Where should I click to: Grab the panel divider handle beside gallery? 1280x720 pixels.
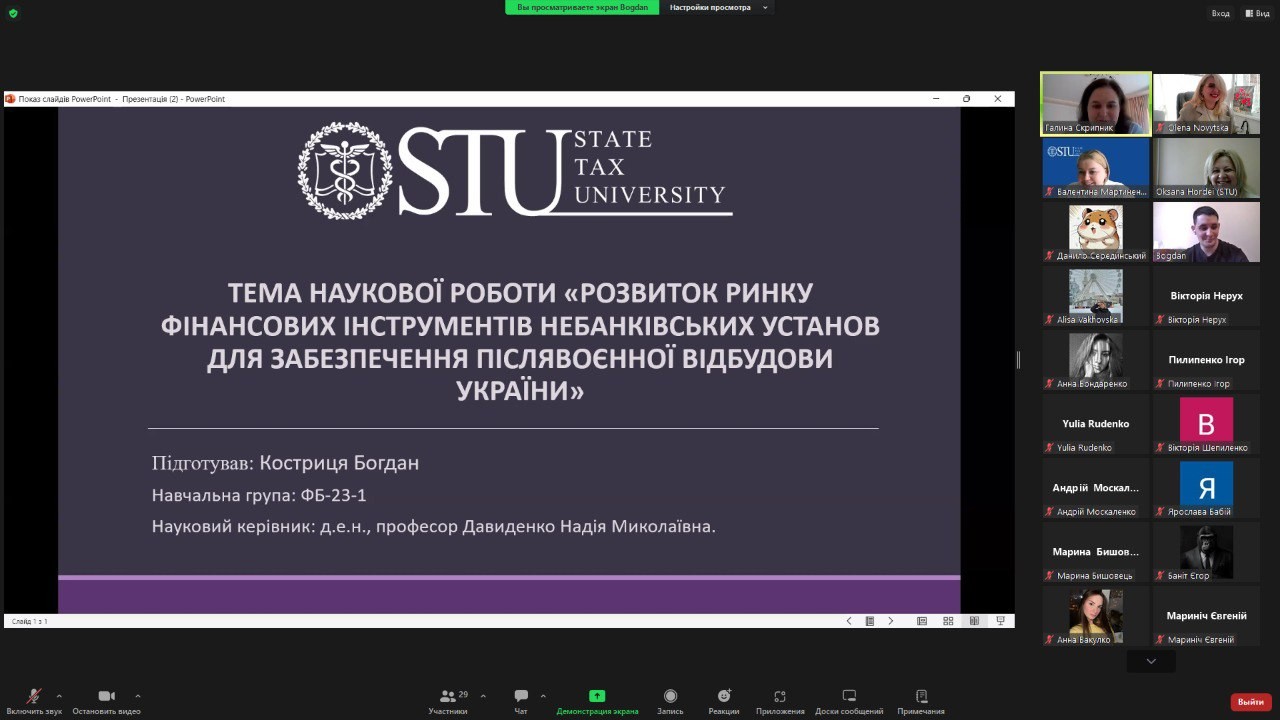tap(1018, 360)
